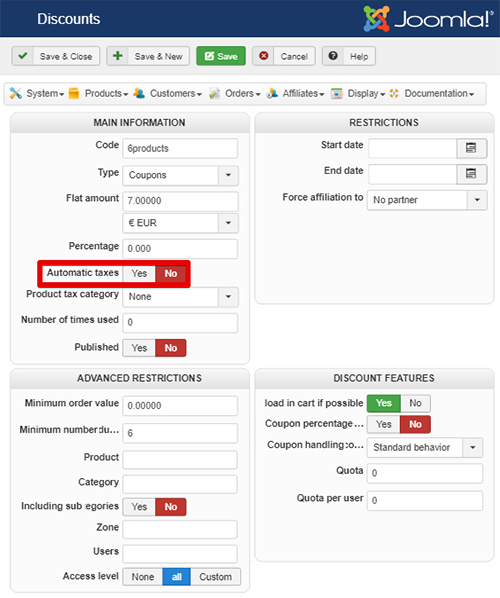This screenshot has width=500, height=598.
Task: Click the Quota per user field
Action: pos(425,500)
